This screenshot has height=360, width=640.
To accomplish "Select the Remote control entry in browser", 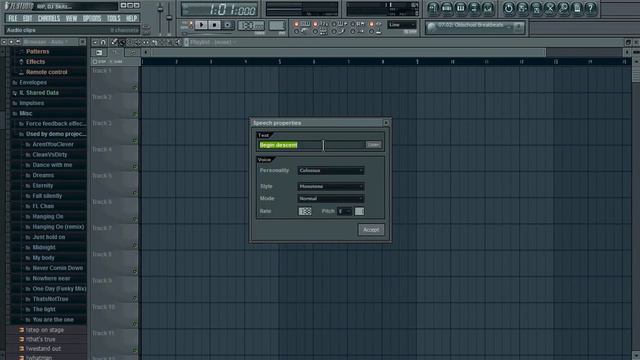I will coord(47,72).
